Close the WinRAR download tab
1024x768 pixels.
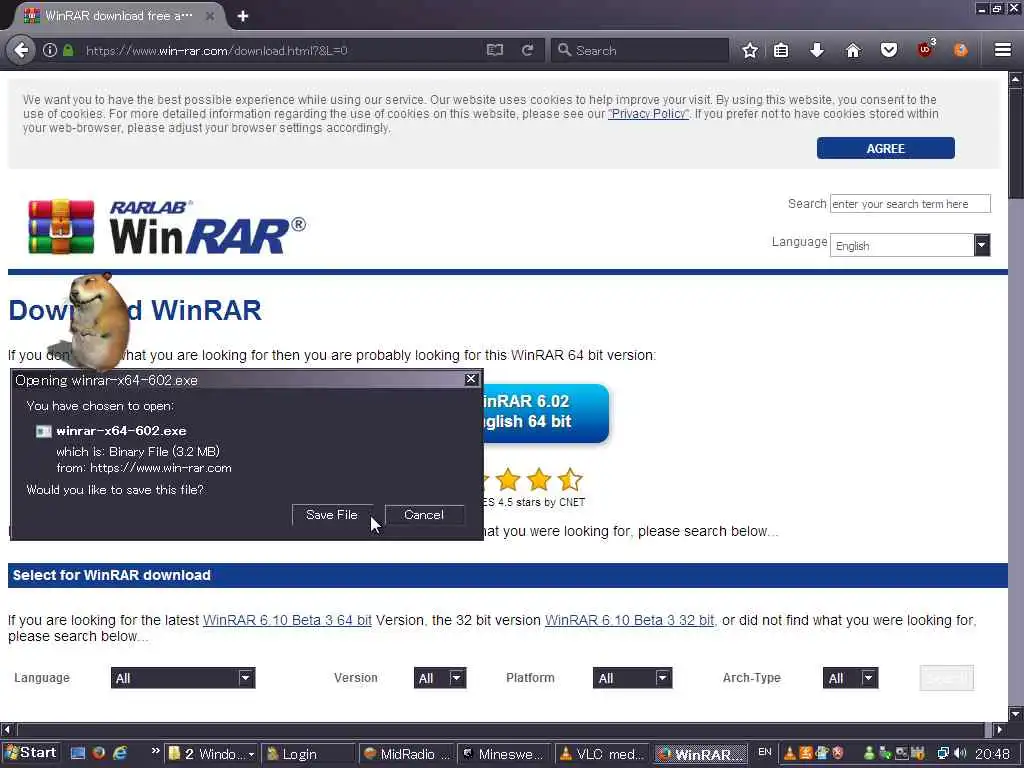210,16
